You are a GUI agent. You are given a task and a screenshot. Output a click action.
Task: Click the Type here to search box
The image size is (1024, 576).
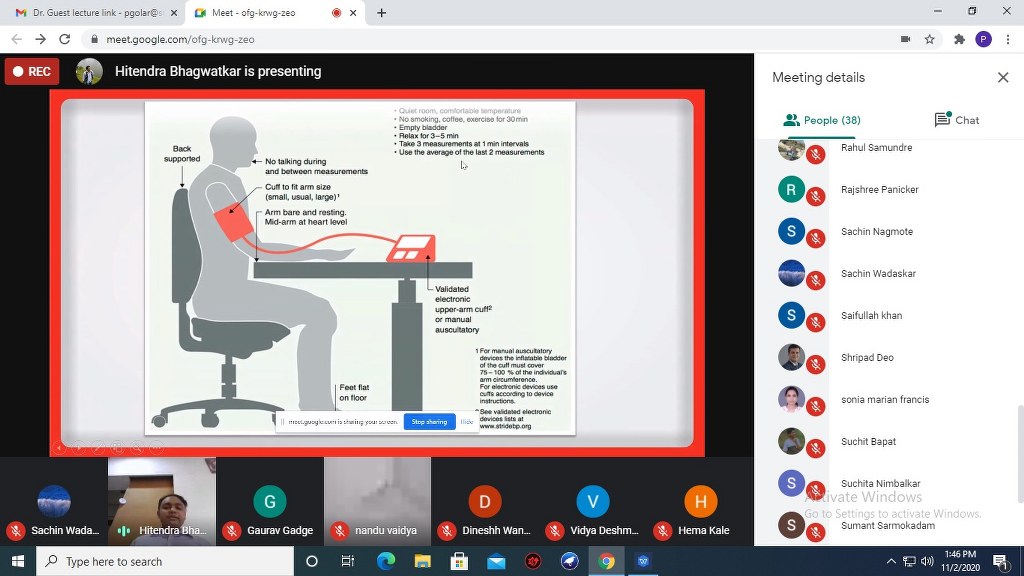tap(165, 561)
